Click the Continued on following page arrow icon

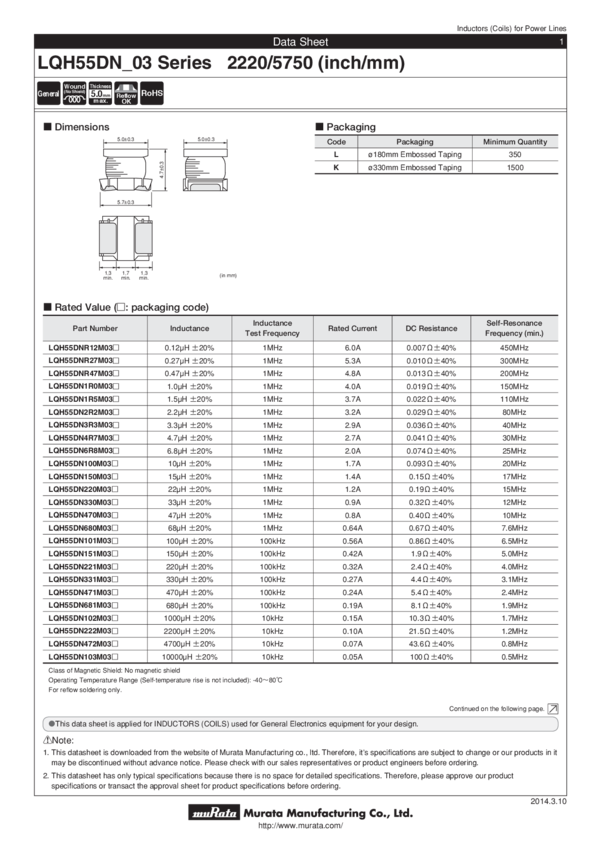pyautogui.click(x=553, y=709)
